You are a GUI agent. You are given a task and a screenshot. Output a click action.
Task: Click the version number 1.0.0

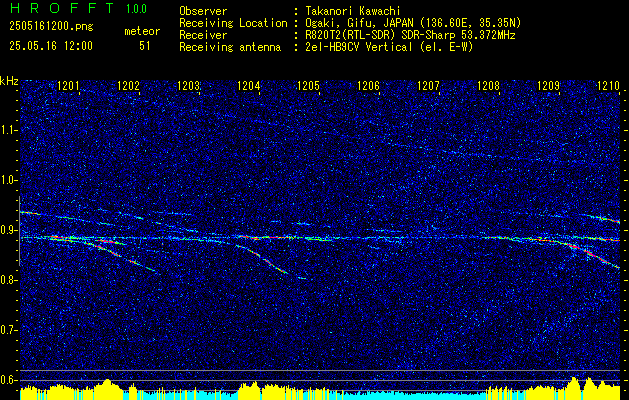click(x=136, y=9)
